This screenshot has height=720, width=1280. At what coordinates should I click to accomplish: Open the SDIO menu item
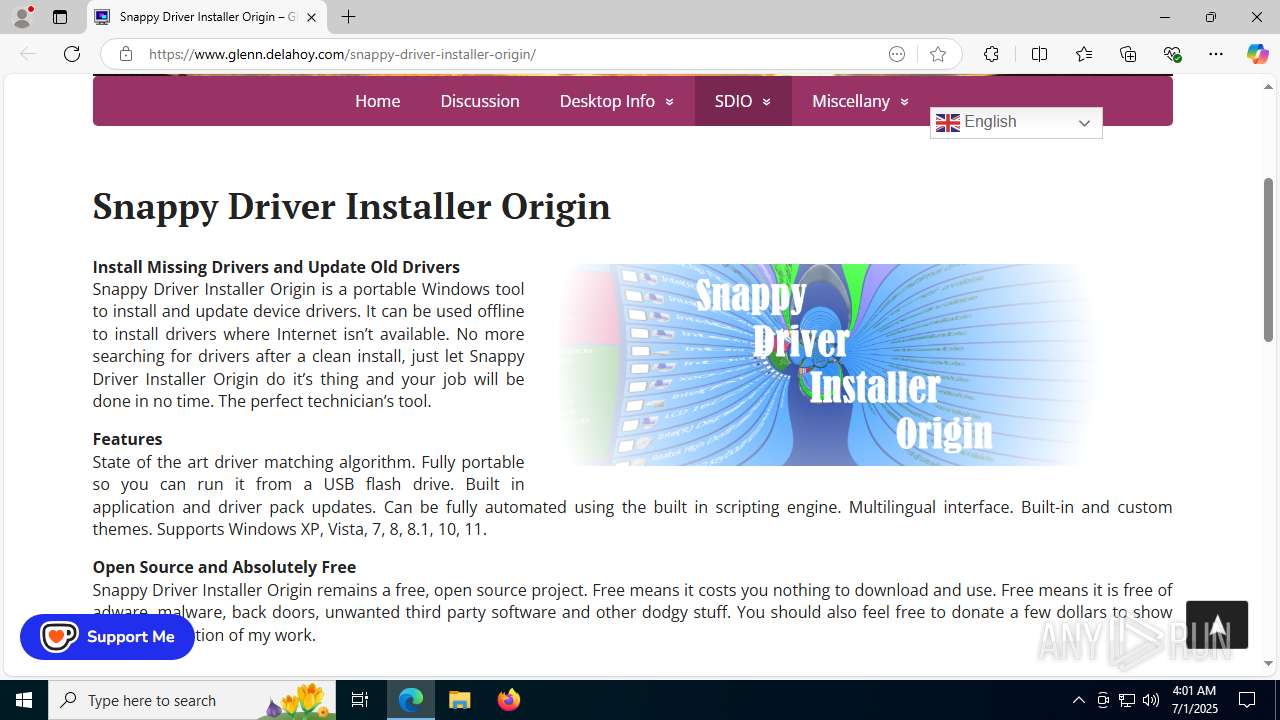click(x=733, y=101)
